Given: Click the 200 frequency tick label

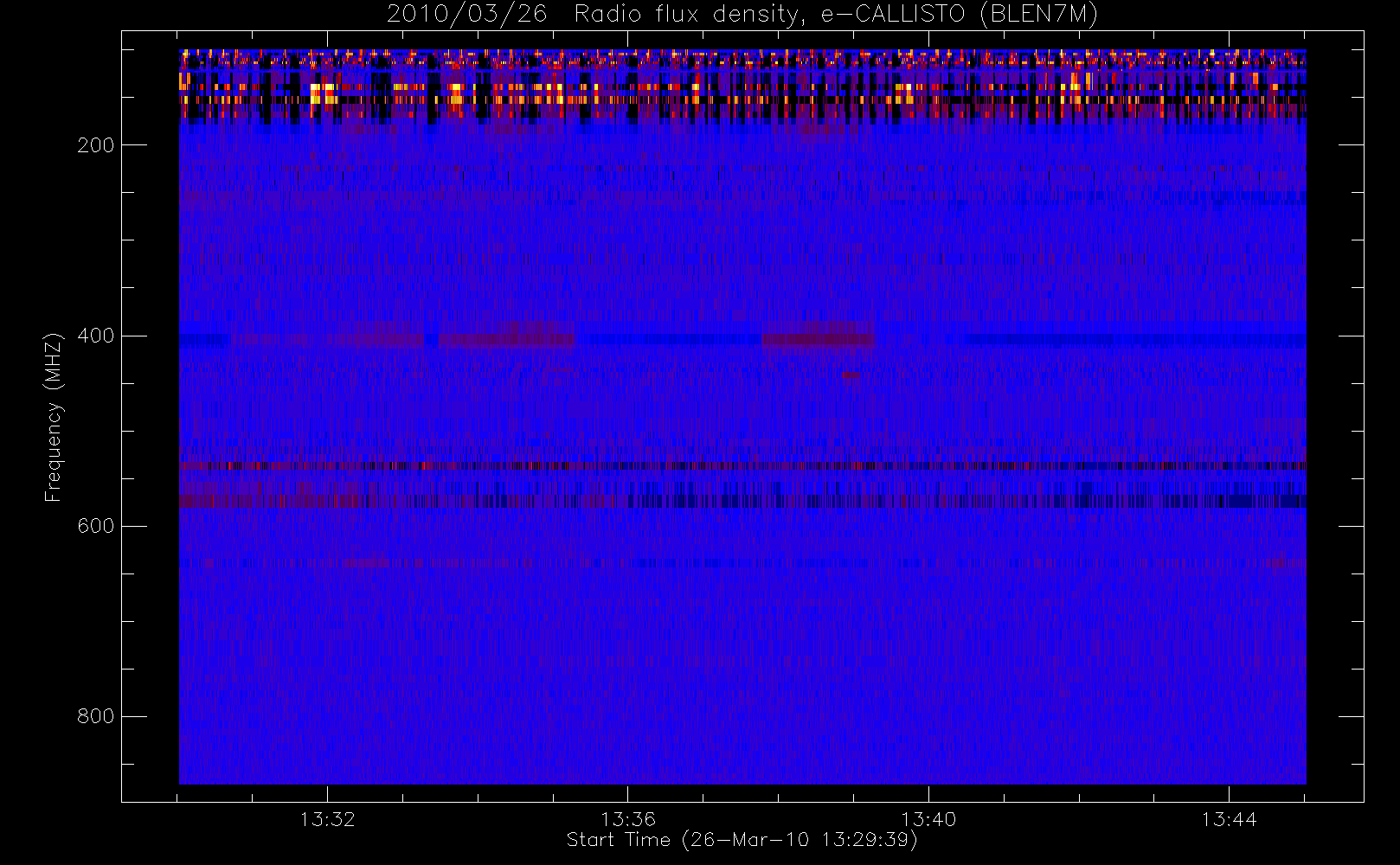Looking at the screenshot, I should pos(95,145).
